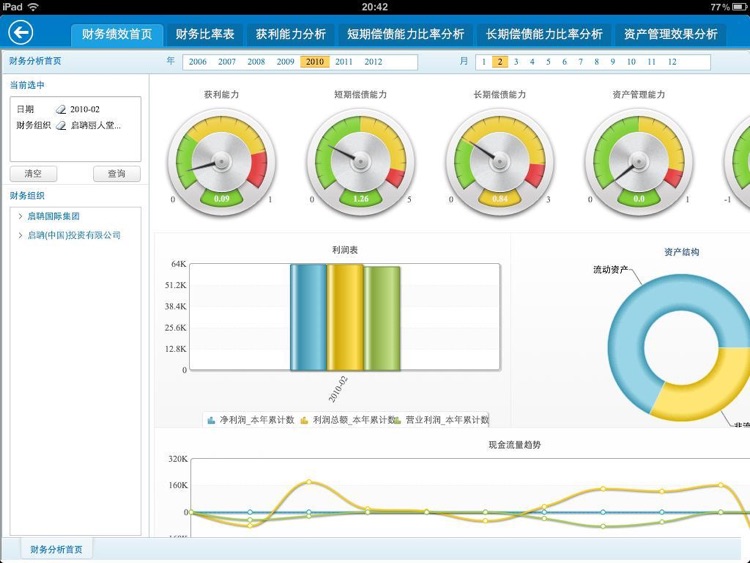The width and height of the screenshot is (750, 563).
Task: Click the 0.0 gauge value
Action: point(639,199)
